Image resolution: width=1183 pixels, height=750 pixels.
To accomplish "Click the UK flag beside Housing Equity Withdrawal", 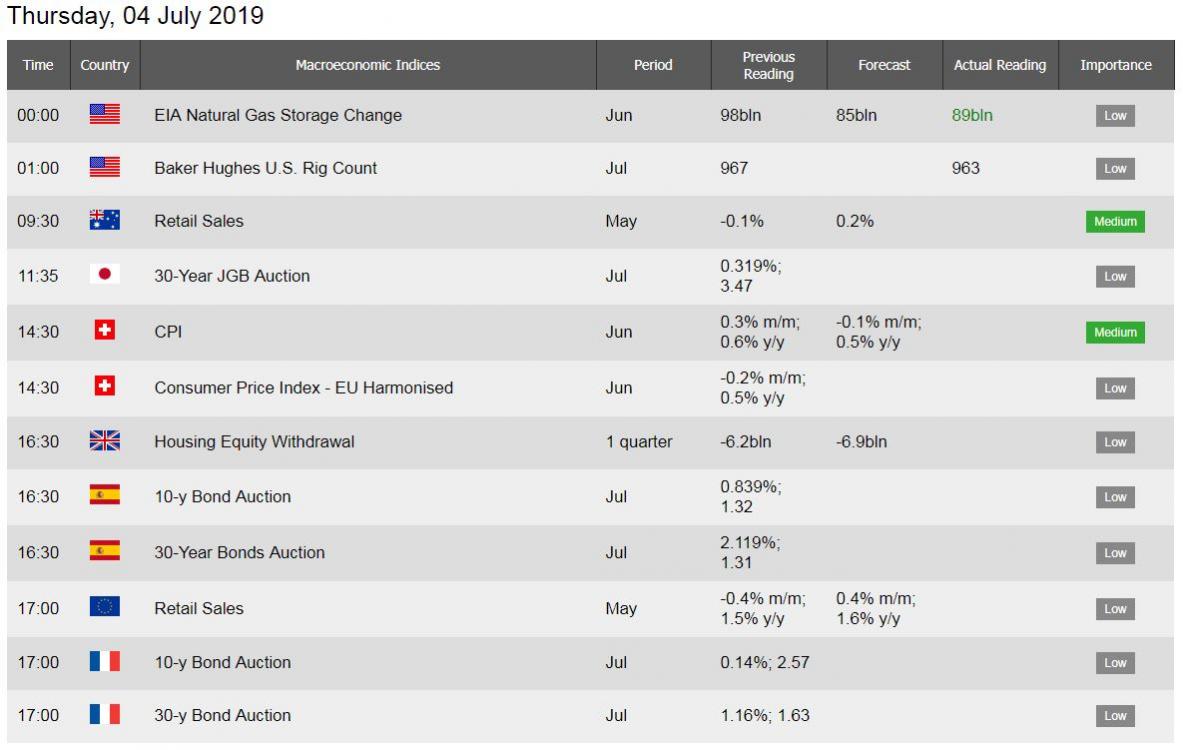I will (105, 441).
